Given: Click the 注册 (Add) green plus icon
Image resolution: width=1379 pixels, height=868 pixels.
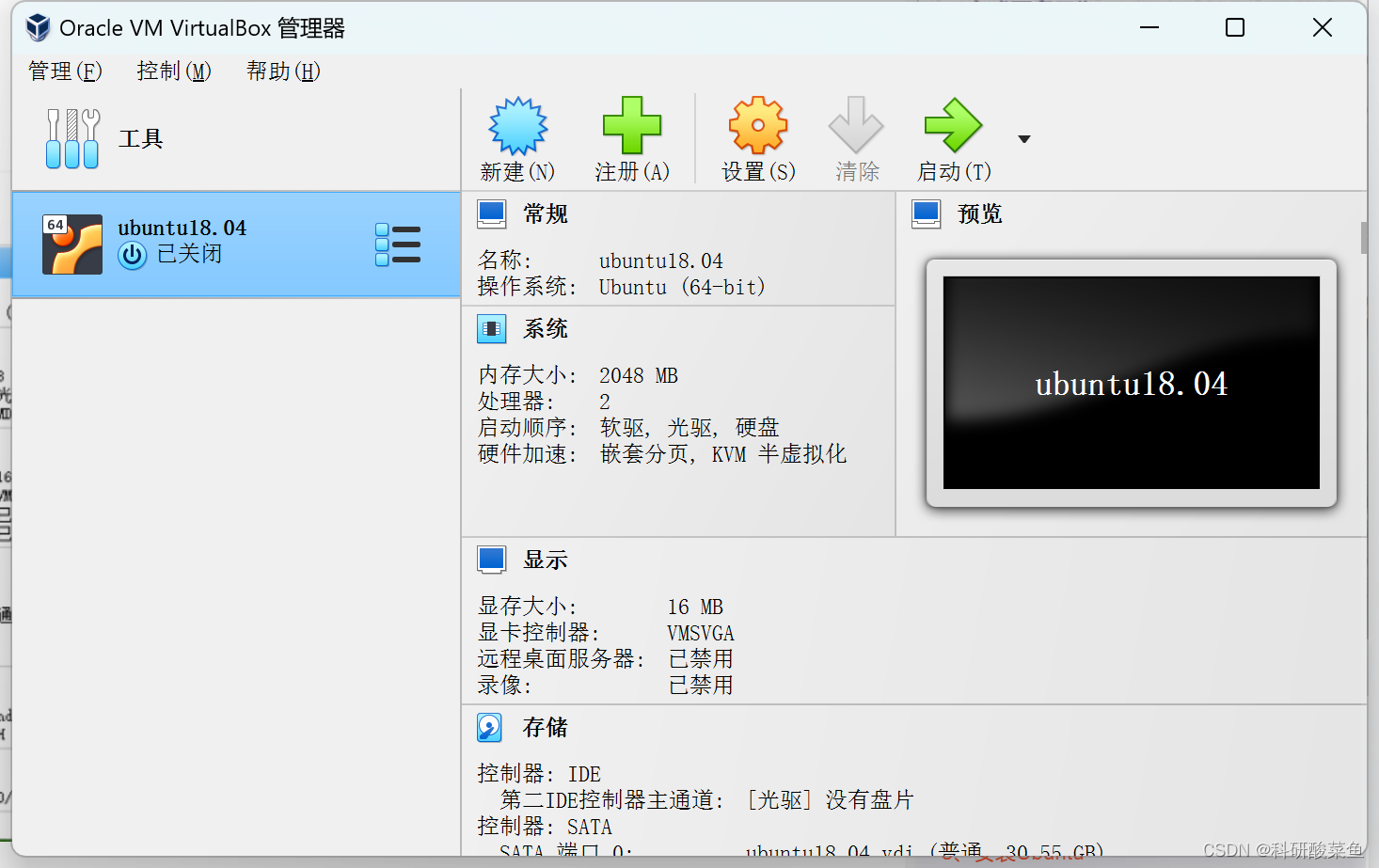Looking at the screenshot, I should 632,125.
